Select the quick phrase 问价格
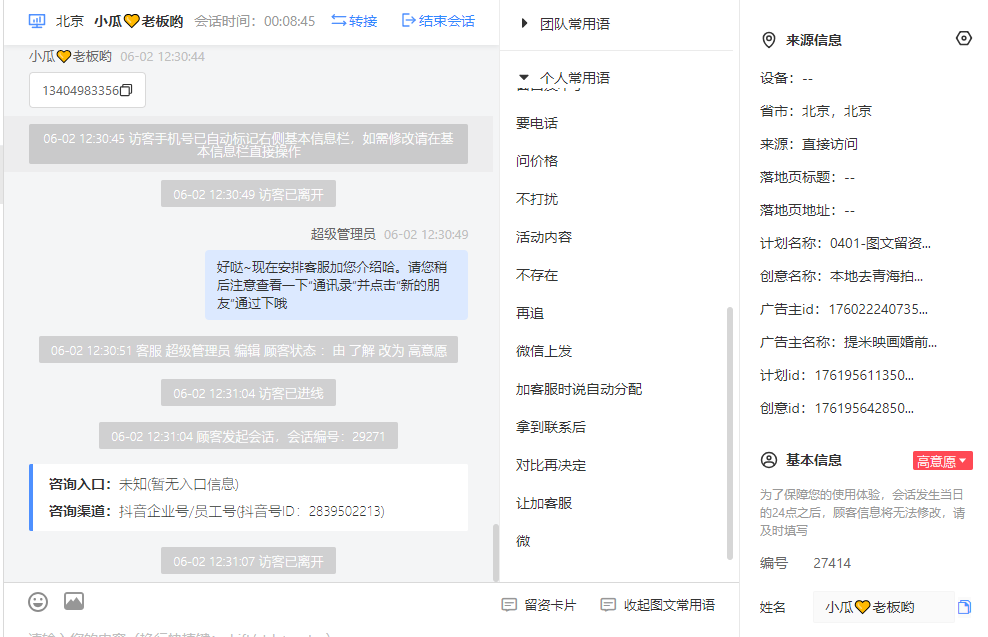Screen dimensions: 988x637 [x=537, y=161]
